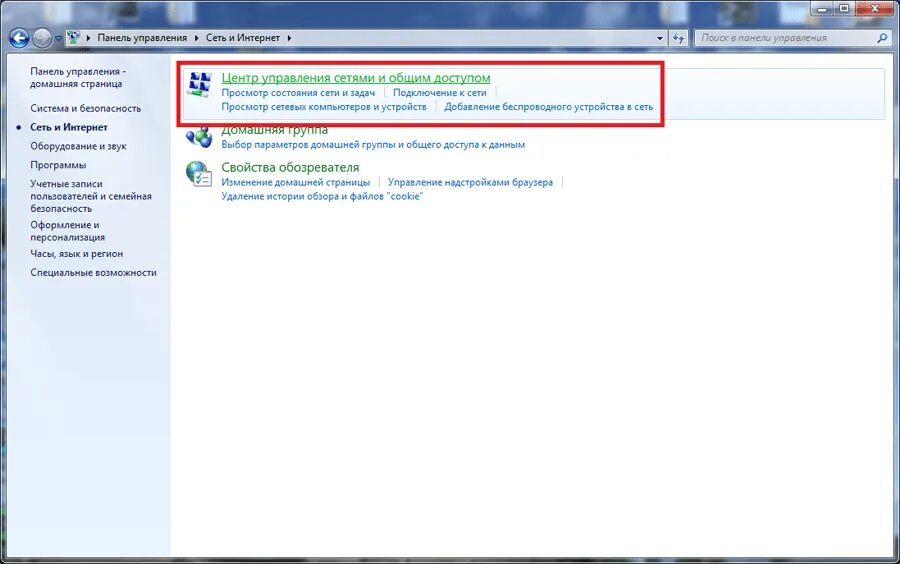Click 'Выбор параметров домашней группы и общего доступа'

coord(373,145)
